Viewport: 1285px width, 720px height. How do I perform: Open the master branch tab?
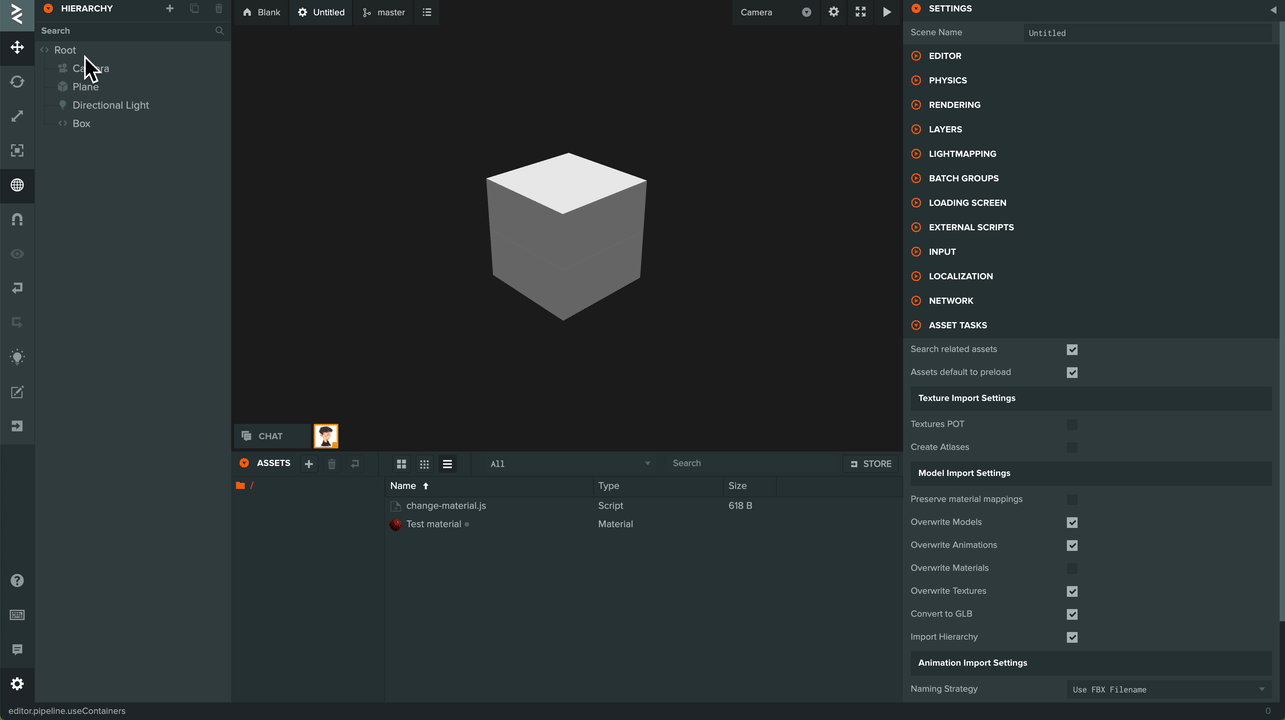click(x=384, y=12)
